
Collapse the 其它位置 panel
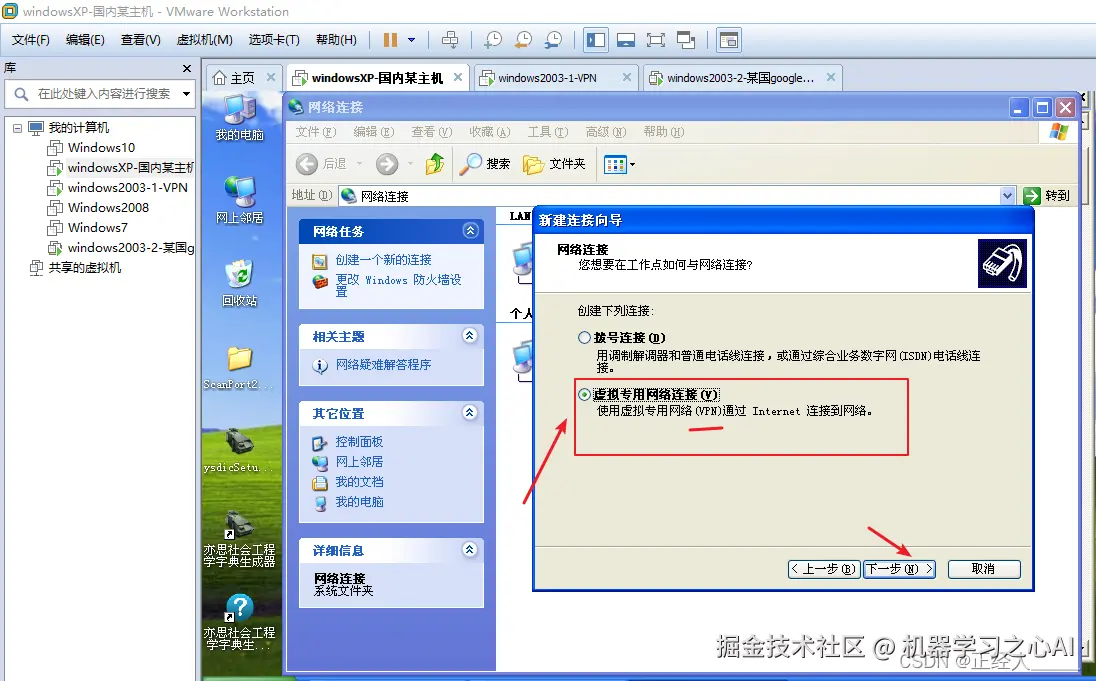pyautogui.click(x=470, y=413)
